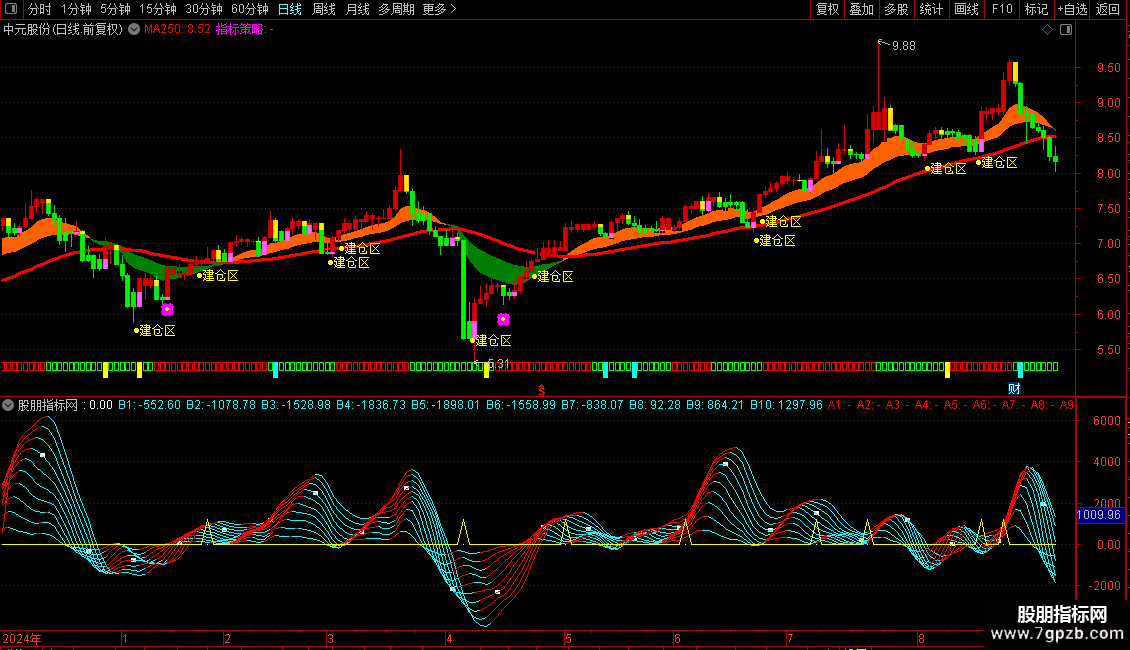
Task: Select the 5分钟 period tab
Action: tap(115, 9)
